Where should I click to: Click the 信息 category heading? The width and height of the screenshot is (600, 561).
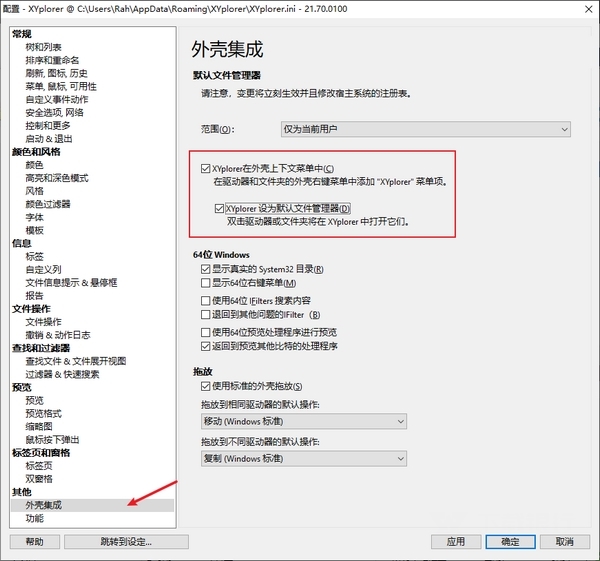click(x=21, y=243)
